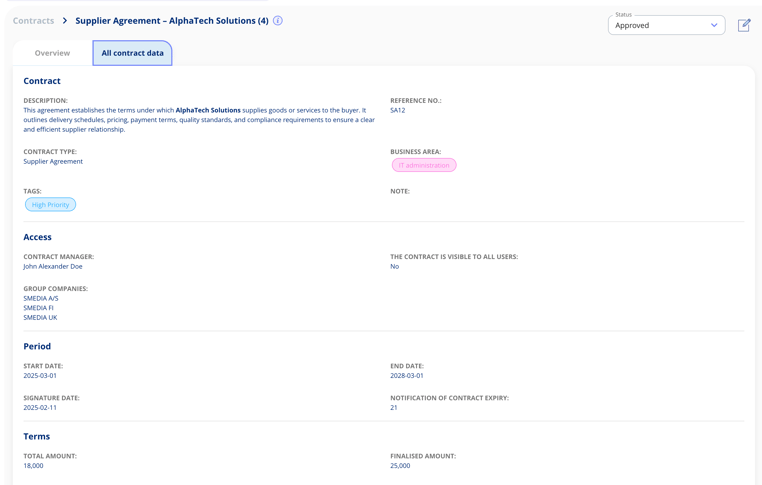The width and height of the screenshot is (762, 485).
Task: Click the High Priority tag
Action: [x=50, y=205]
